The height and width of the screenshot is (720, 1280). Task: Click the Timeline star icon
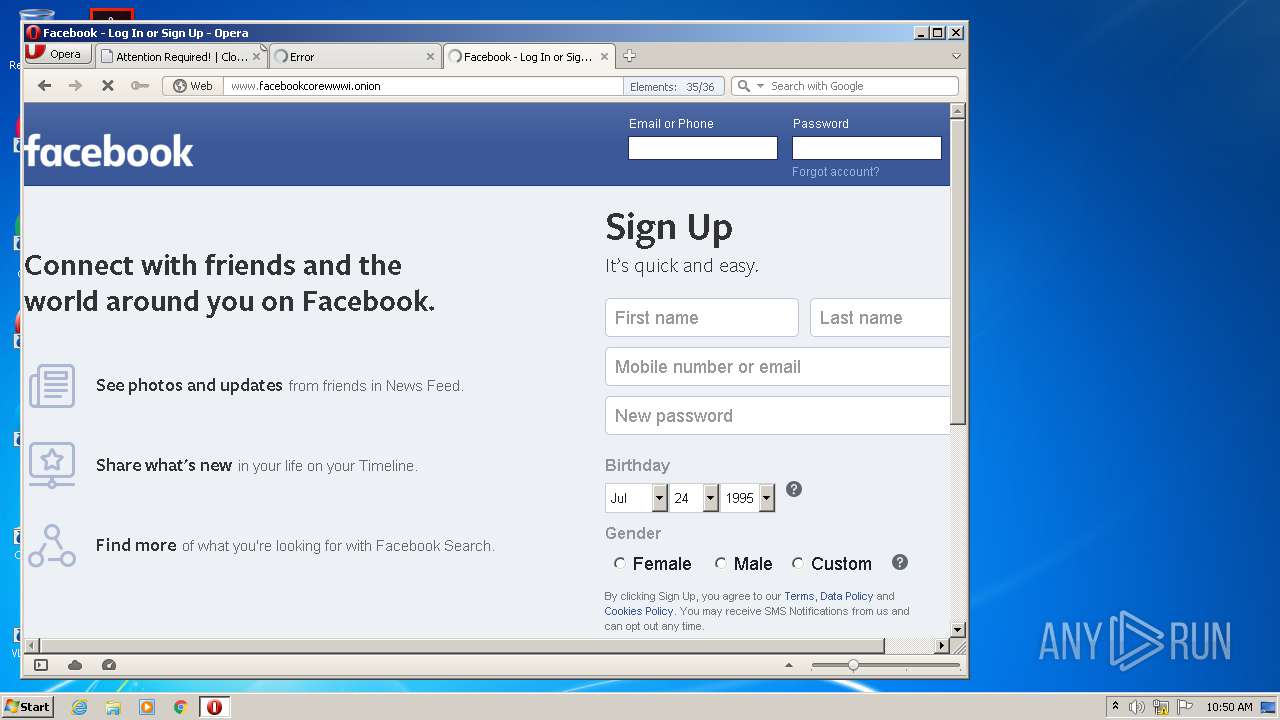(52, 465)
